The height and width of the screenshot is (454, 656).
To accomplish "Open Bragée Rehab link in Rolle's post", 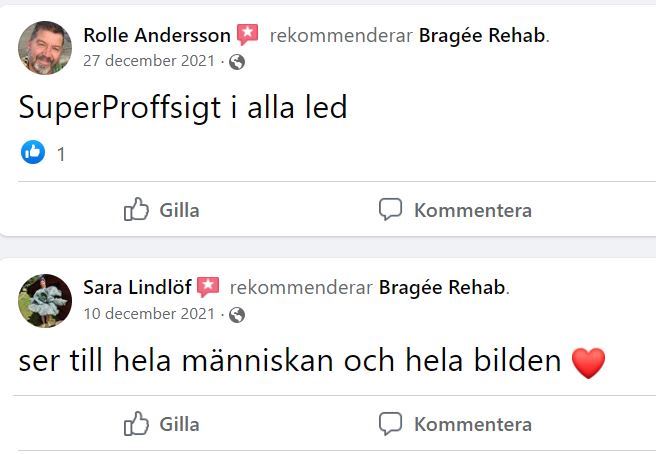I will pyautogui.click(x=482, y=36).
